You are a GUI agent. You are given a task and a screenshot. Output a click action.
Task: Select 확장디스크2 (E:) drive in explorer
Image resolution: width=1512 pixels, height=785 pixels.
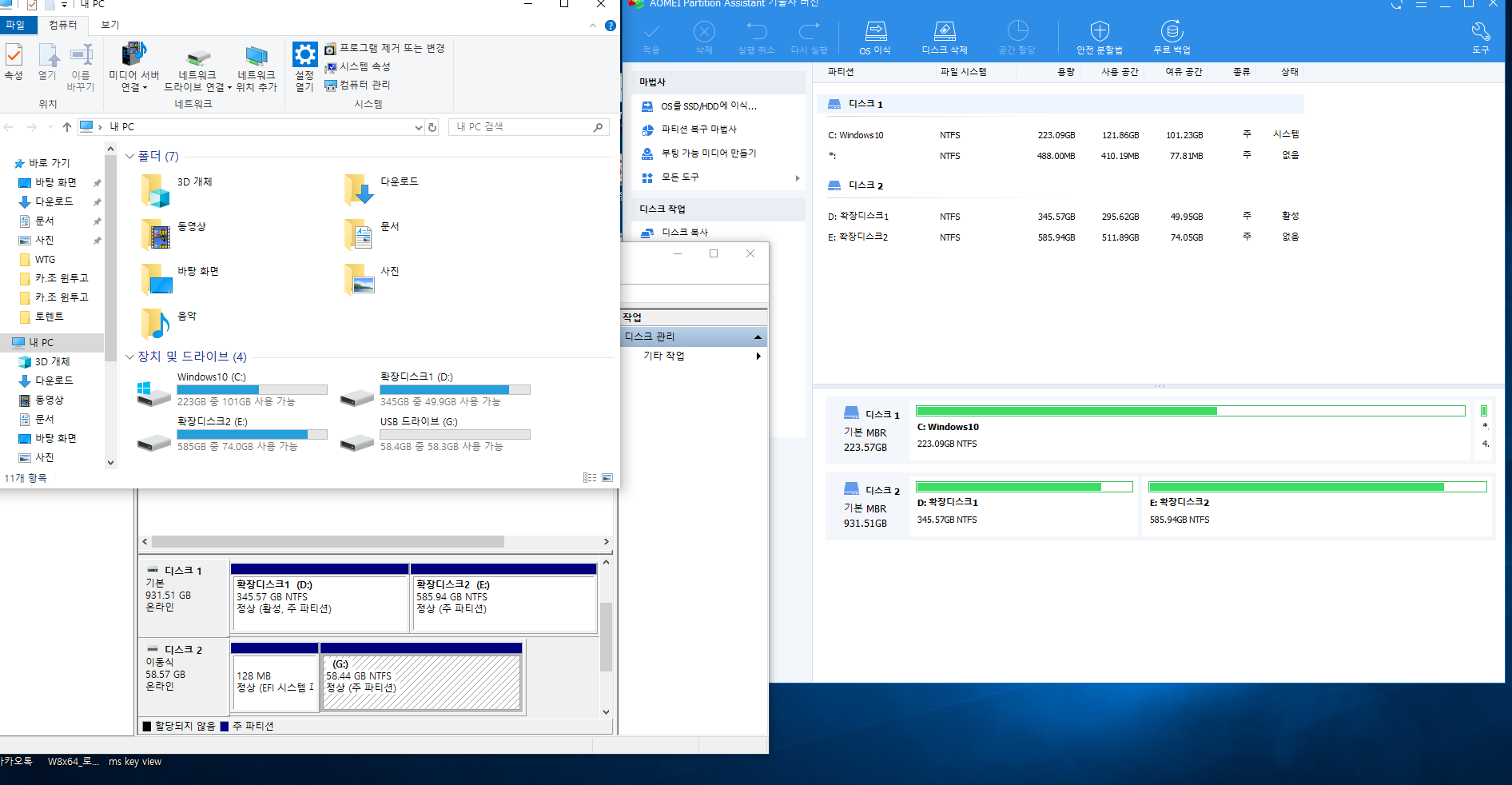233,434
